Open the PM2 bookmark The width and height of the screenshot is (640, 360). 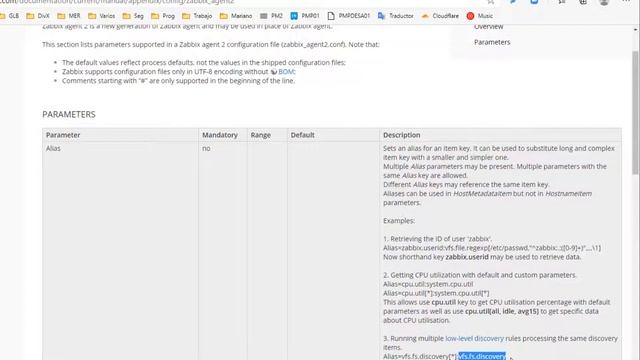pos(271,16)
